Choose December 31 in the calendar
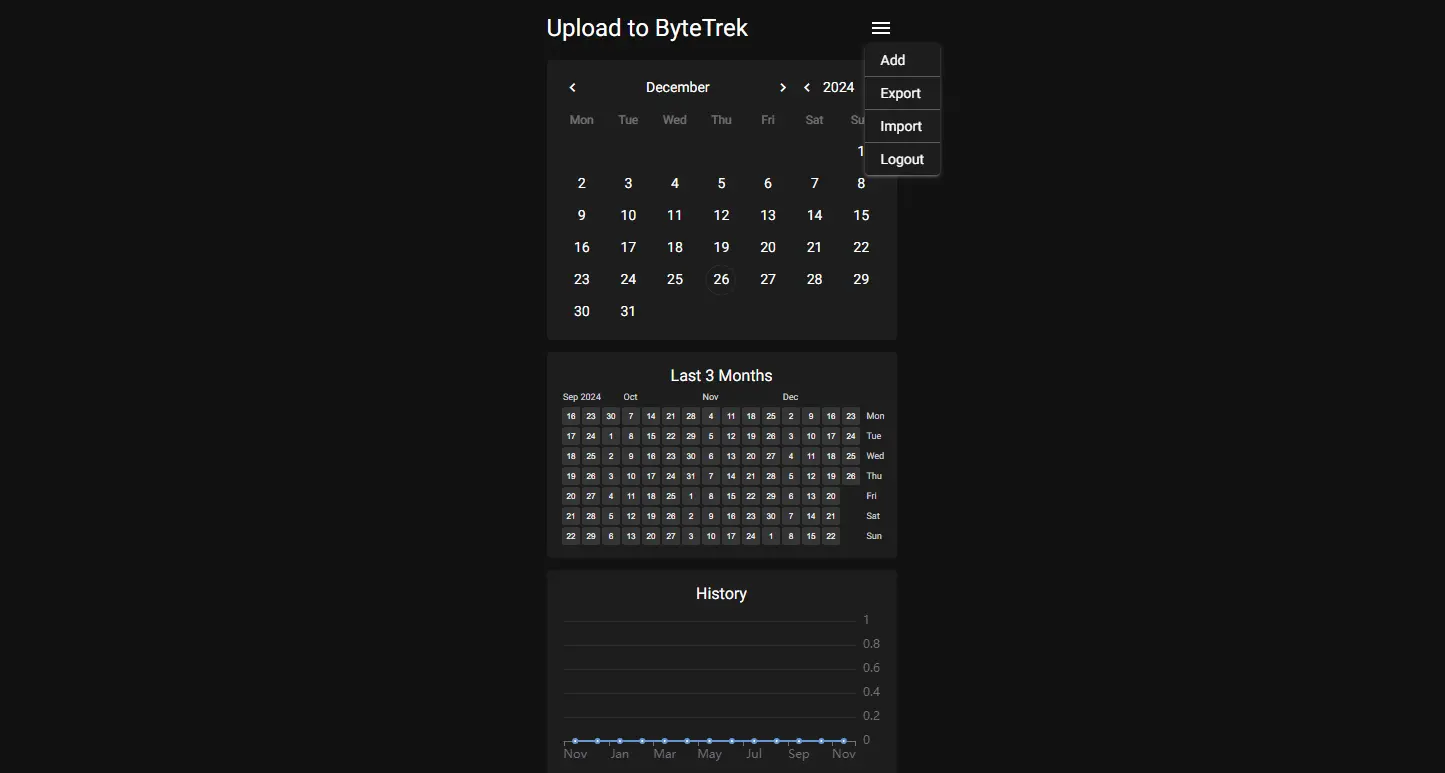The image size is (1445, 773). [x=628, y=311]
